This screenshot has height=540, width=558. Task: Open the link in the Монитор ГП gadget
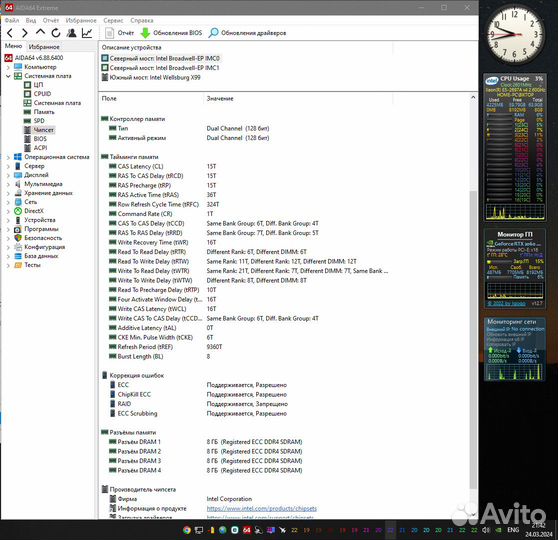[507, 303]
